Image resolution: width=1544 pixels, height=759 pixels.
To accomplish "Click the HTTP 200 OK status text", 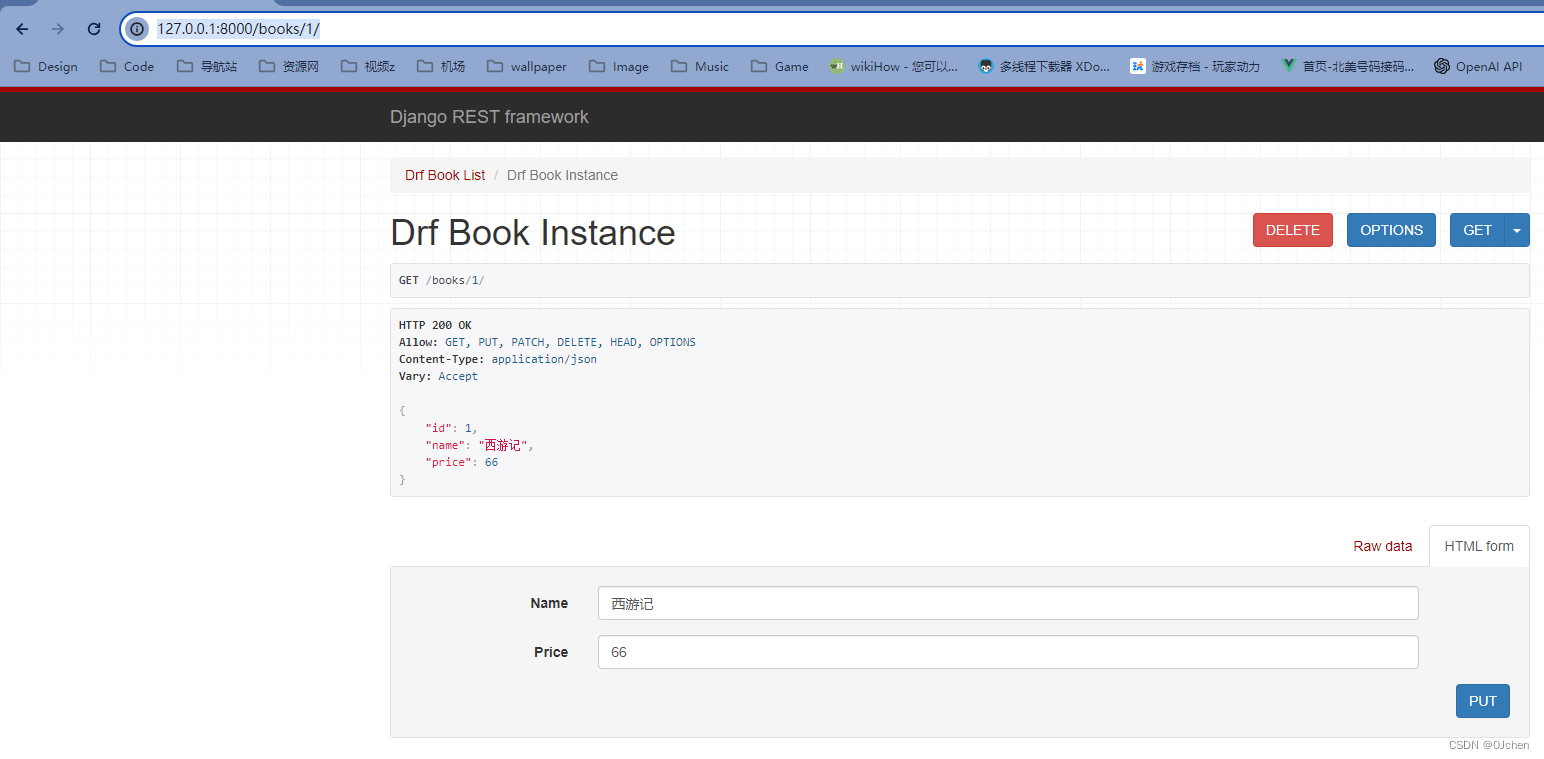I will [x=435, y=325].
